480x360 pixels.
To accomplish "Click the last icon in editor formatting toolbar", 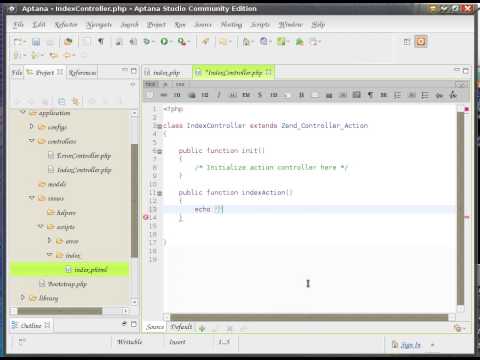I will point(453,95).
